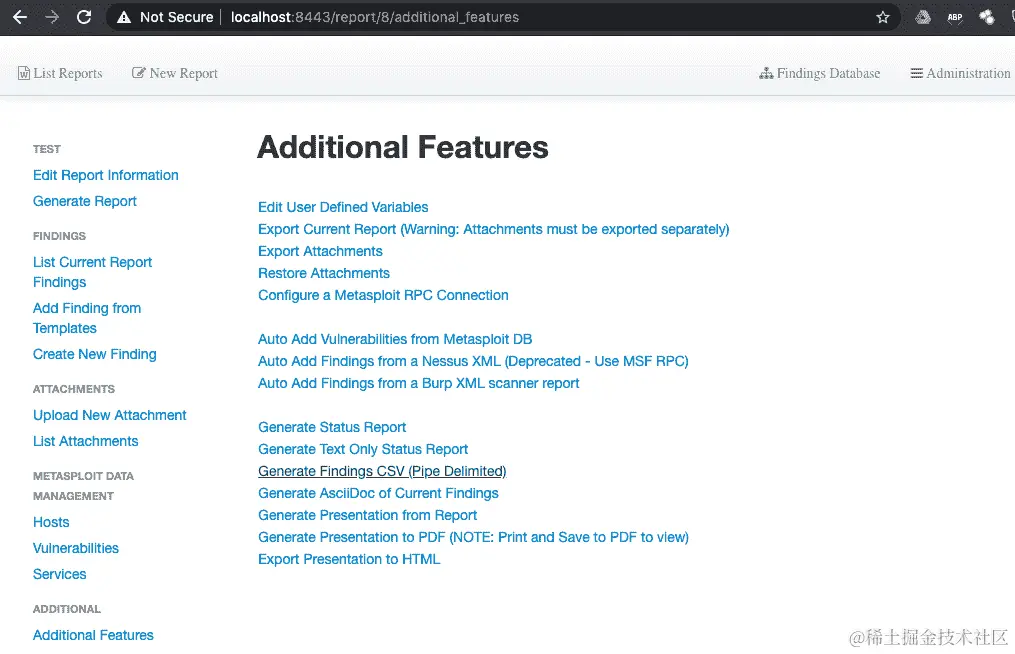Open the Administration menu
This screenshot has height=654, width=1015.
pos(960,73)
